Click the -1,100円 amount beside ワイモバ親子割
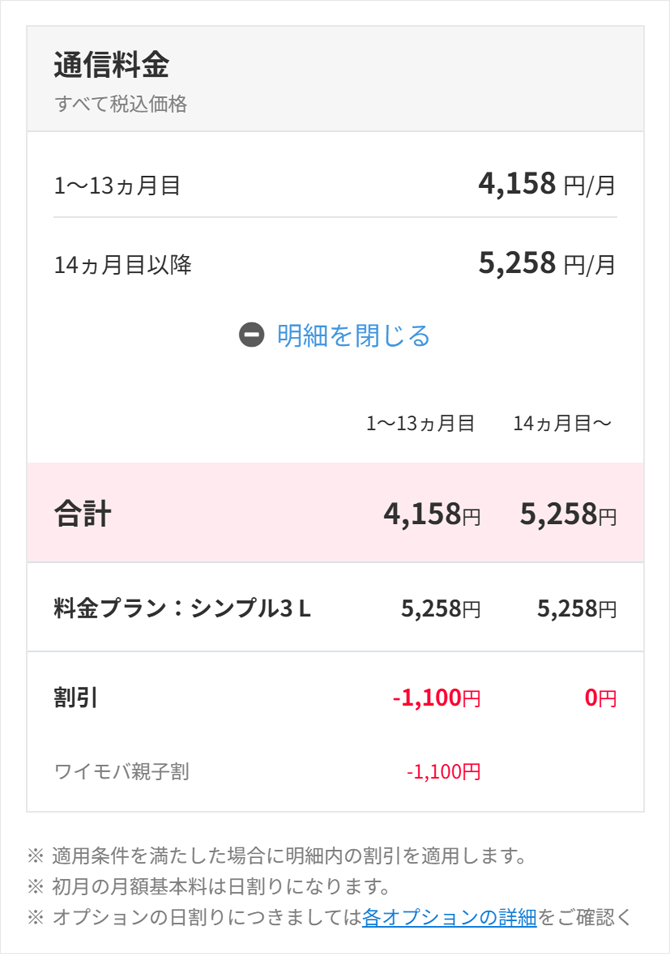670x954 pixels. (x=443, y=771)
